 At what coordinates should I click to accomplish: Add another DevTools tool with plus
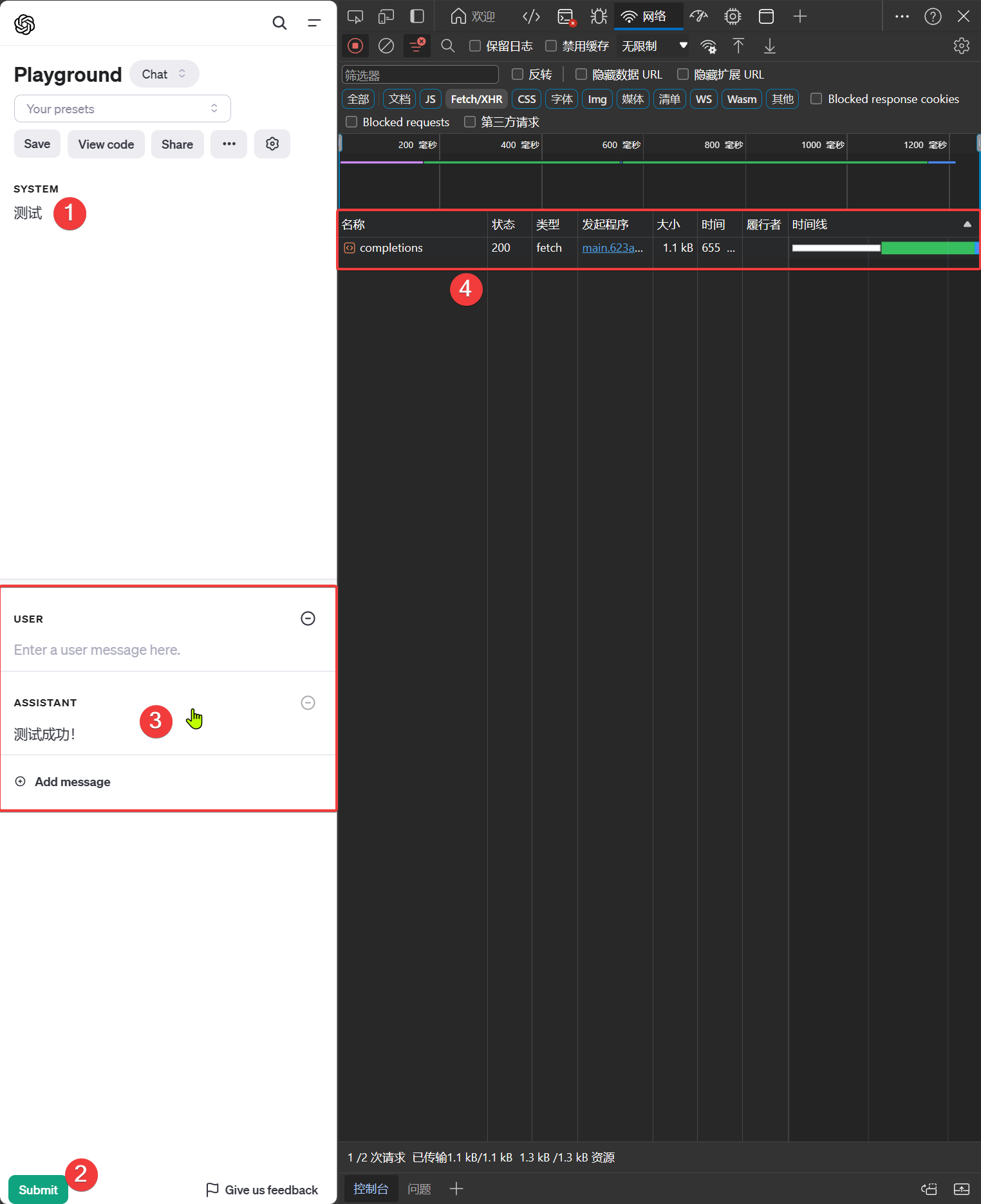point(800,17)
